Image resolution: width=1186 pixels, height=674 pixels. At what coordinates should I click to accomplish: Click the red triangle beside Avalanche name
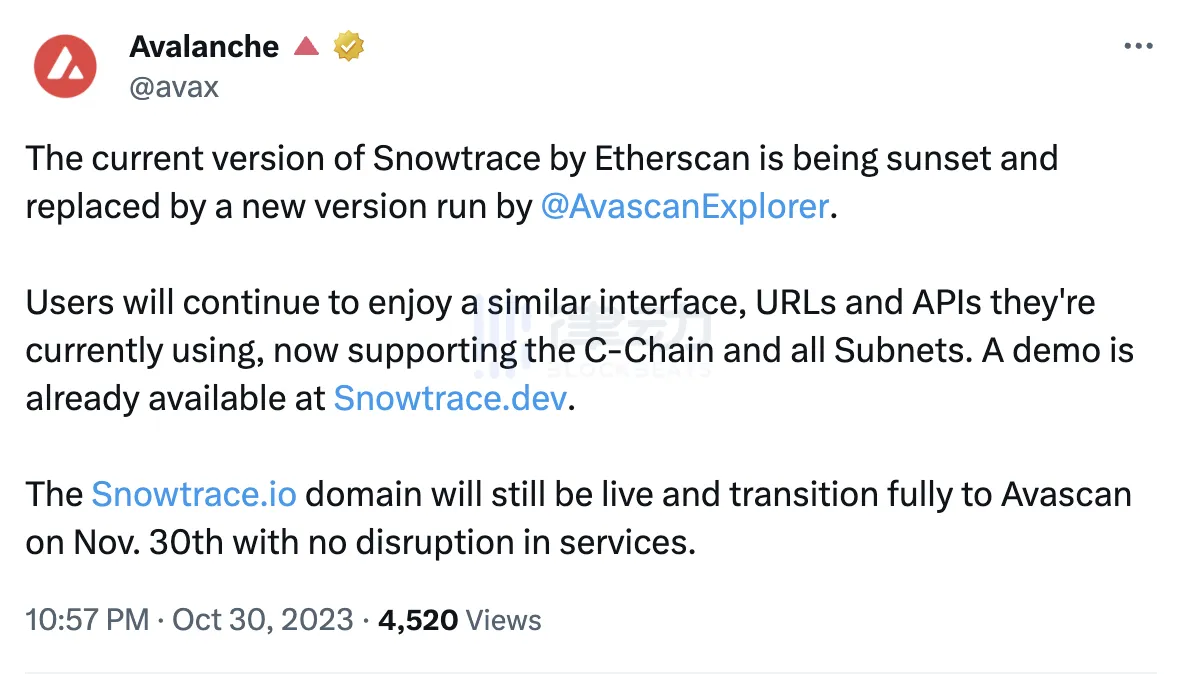pos(306,46)
